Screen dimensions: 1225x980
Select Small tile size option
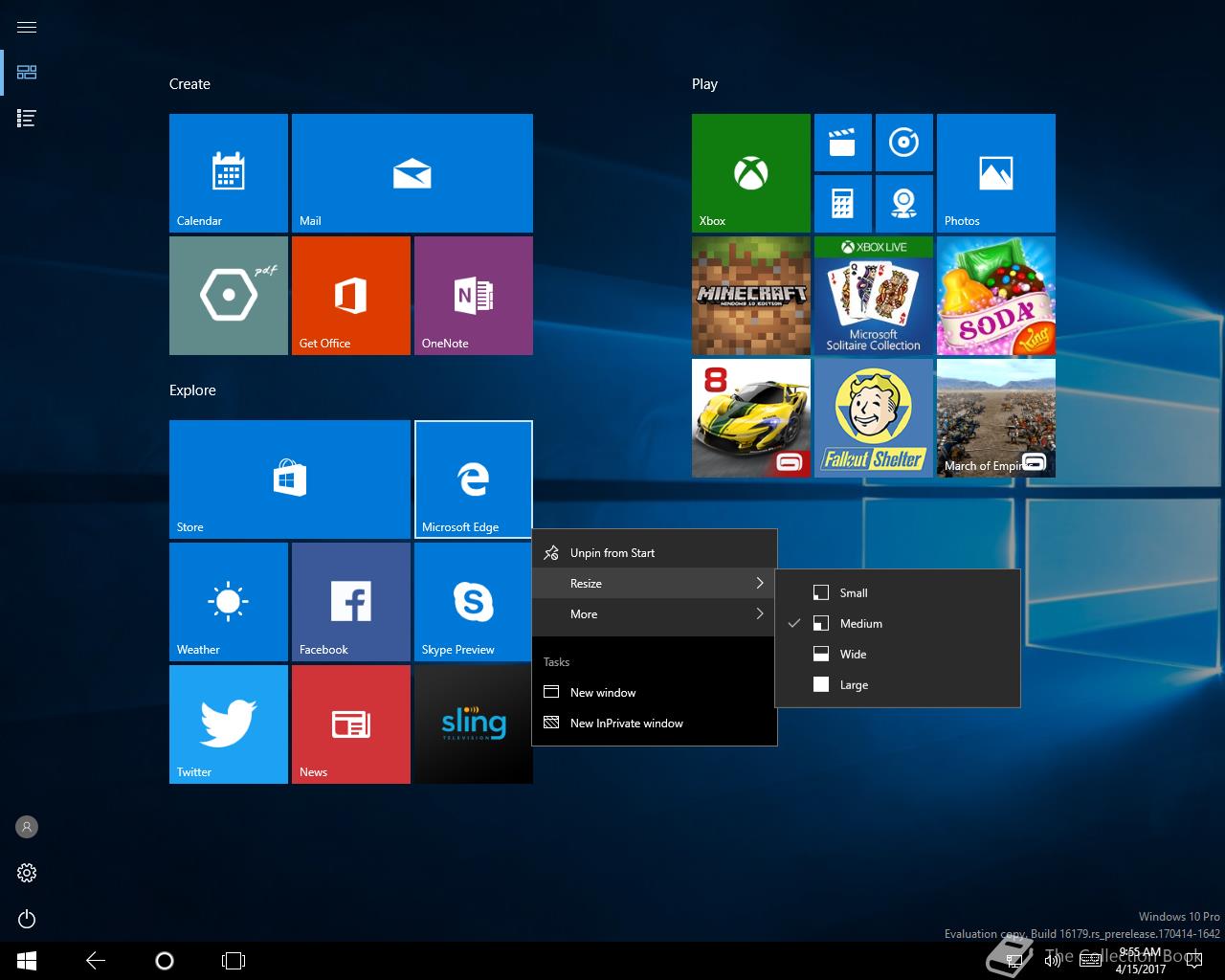tap(853, 592)
